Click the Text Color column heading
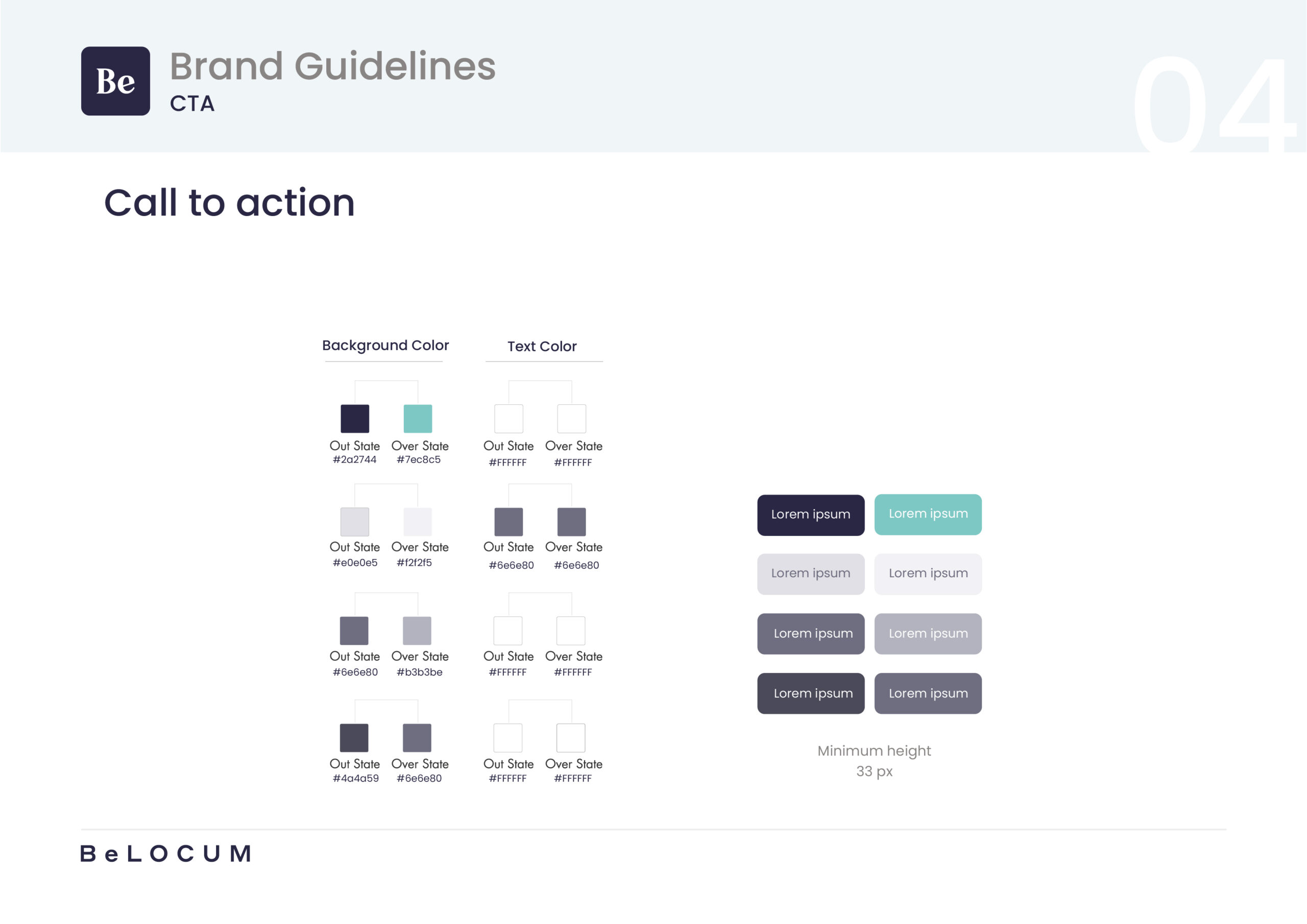1307x924 pixels. click(542, 346)
